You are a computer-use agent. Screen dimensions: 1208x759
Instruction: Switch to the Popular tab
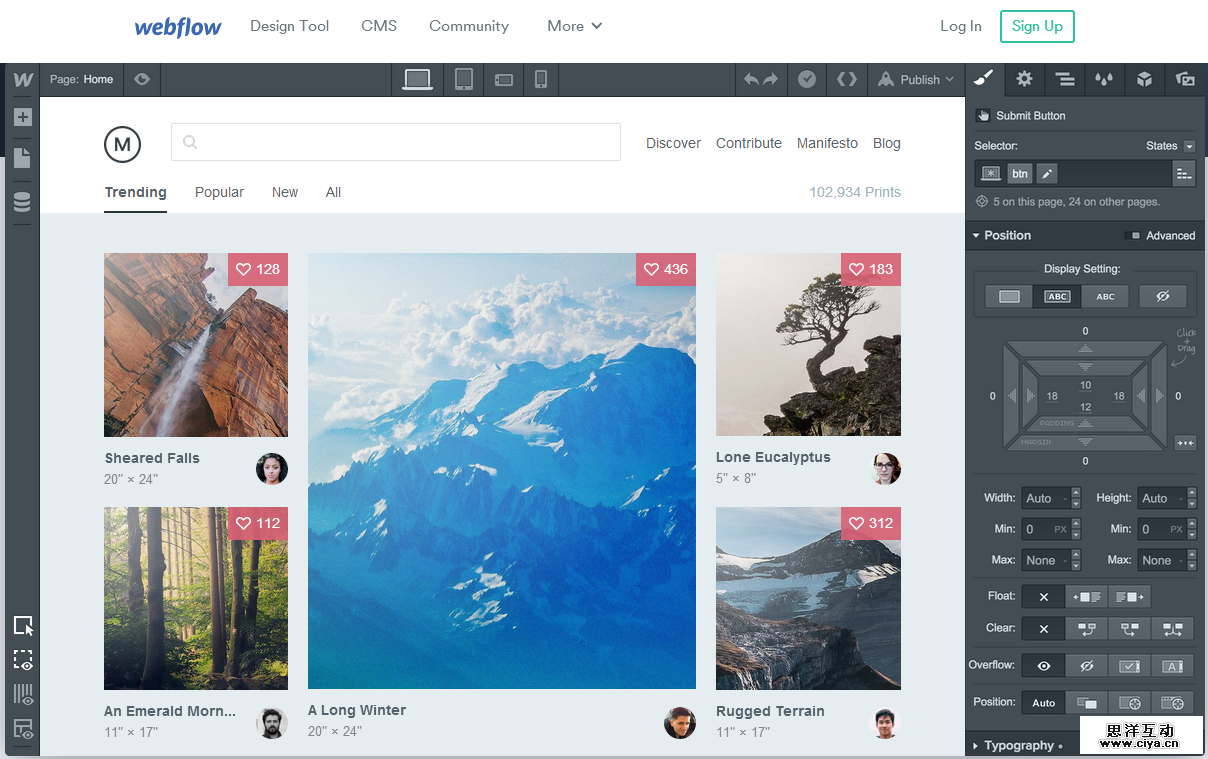click(219, 192)
